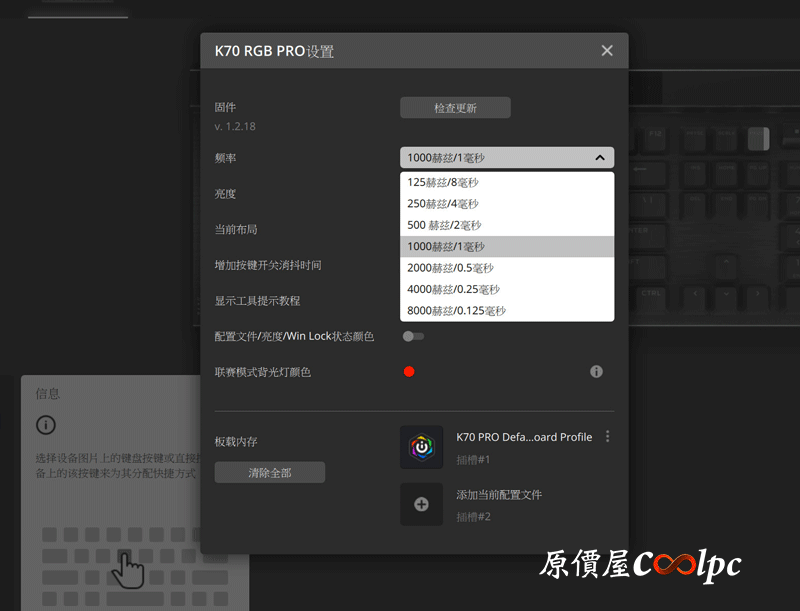Click the 信息 panel heading

pyautogui.click(x=47, y=394)
